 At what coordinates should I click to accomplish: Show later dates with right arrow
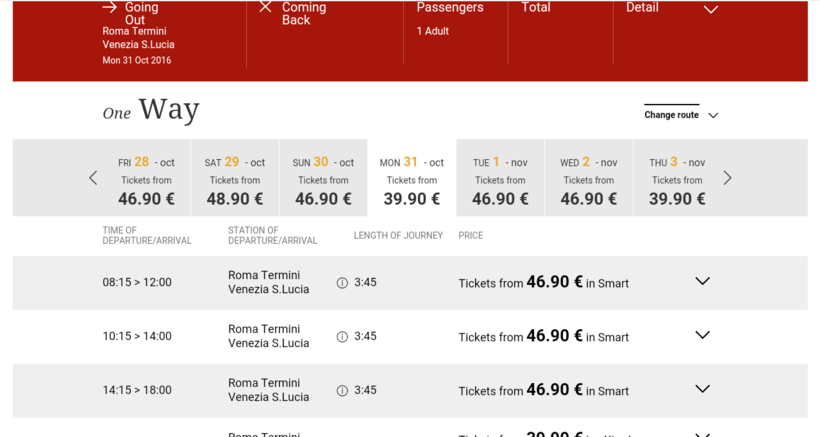tap(727, 178)
